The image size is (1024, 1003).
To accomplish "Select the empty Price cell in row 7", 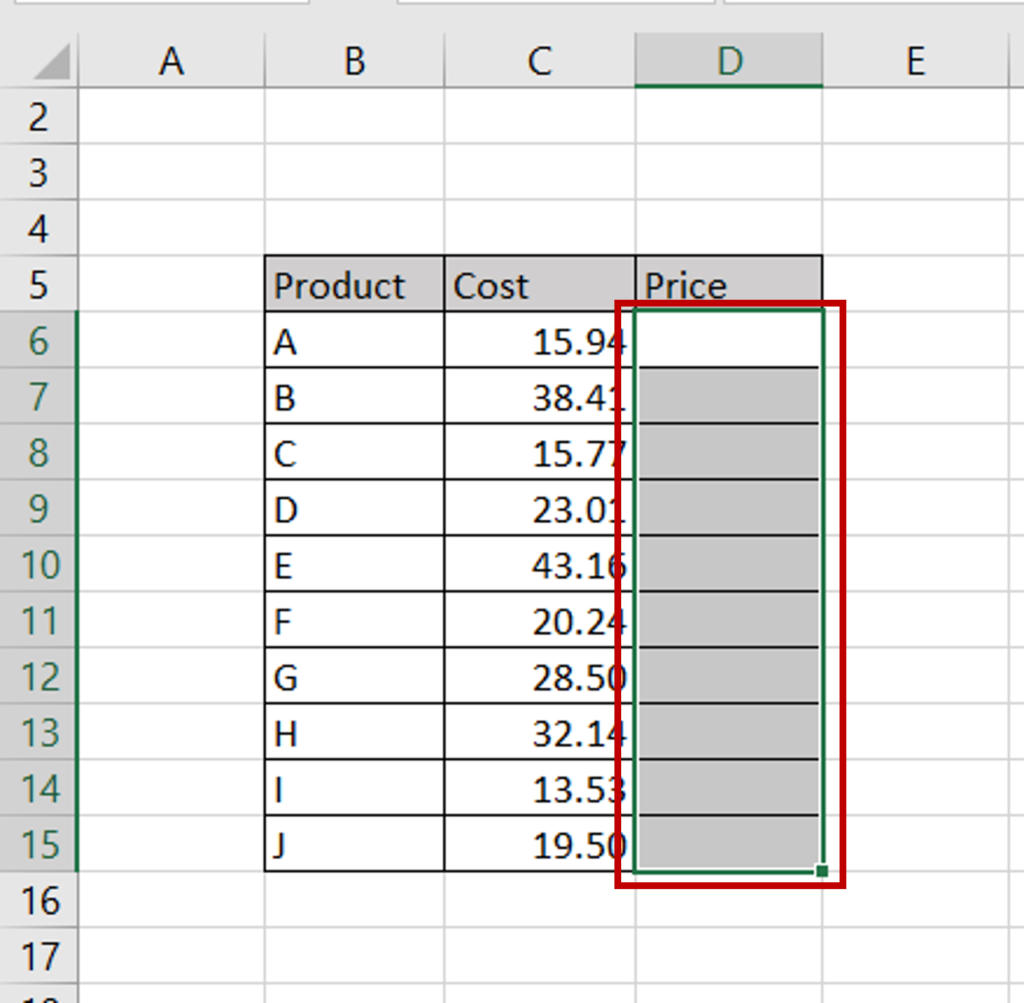I will 729,396.
